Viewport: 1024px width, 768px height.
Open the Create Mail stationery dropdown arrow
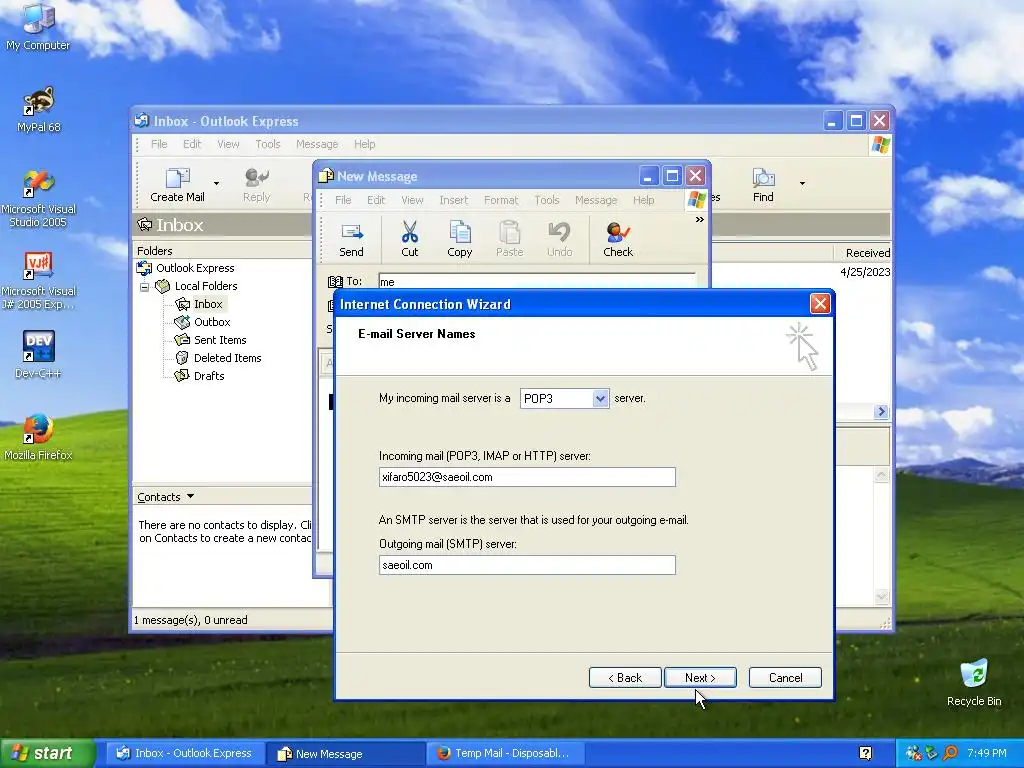click(x=216, y=184)
